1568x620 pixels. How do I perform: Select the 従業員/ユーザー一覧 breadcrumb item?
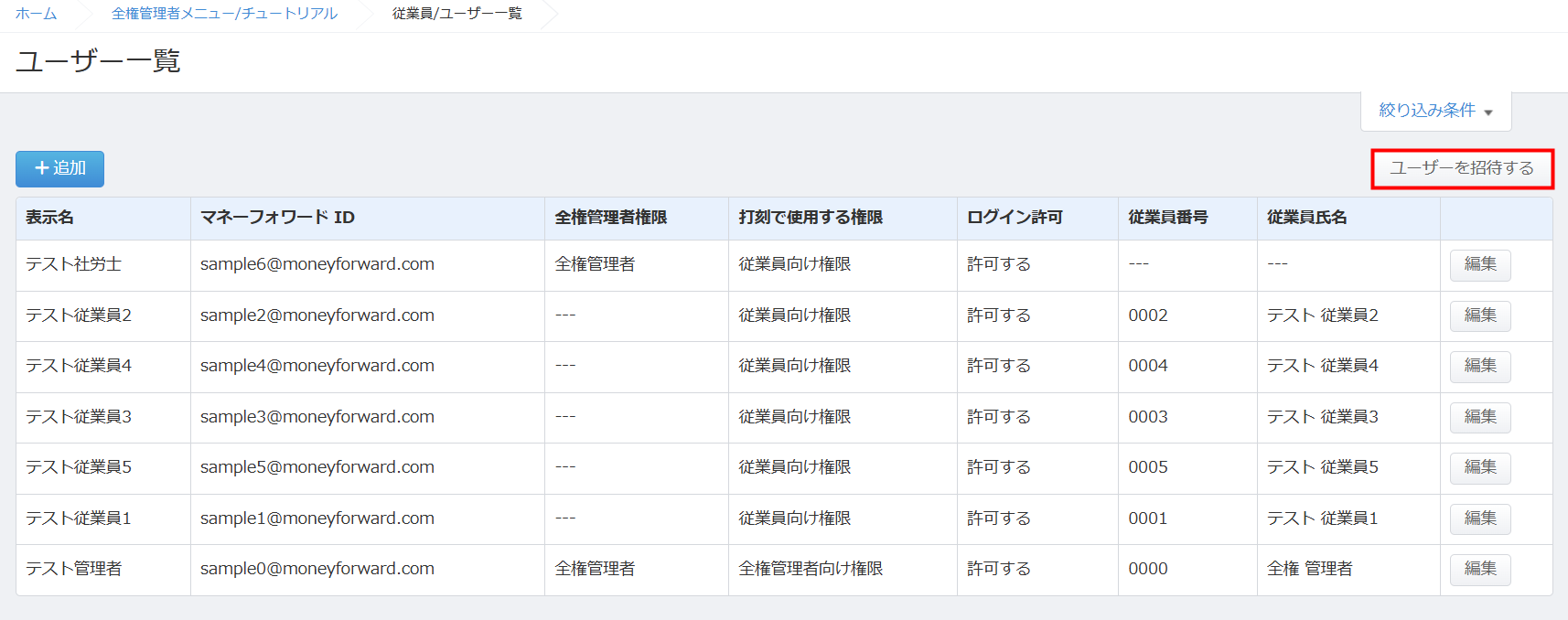456,14
